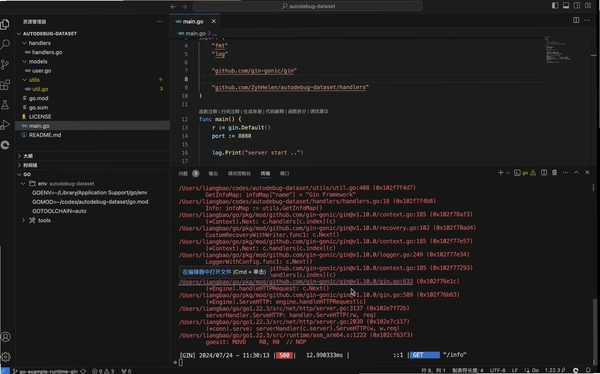
Task: Open the Explorer view in activity bar
Action: pyautogui.click(x=5, y=24)
